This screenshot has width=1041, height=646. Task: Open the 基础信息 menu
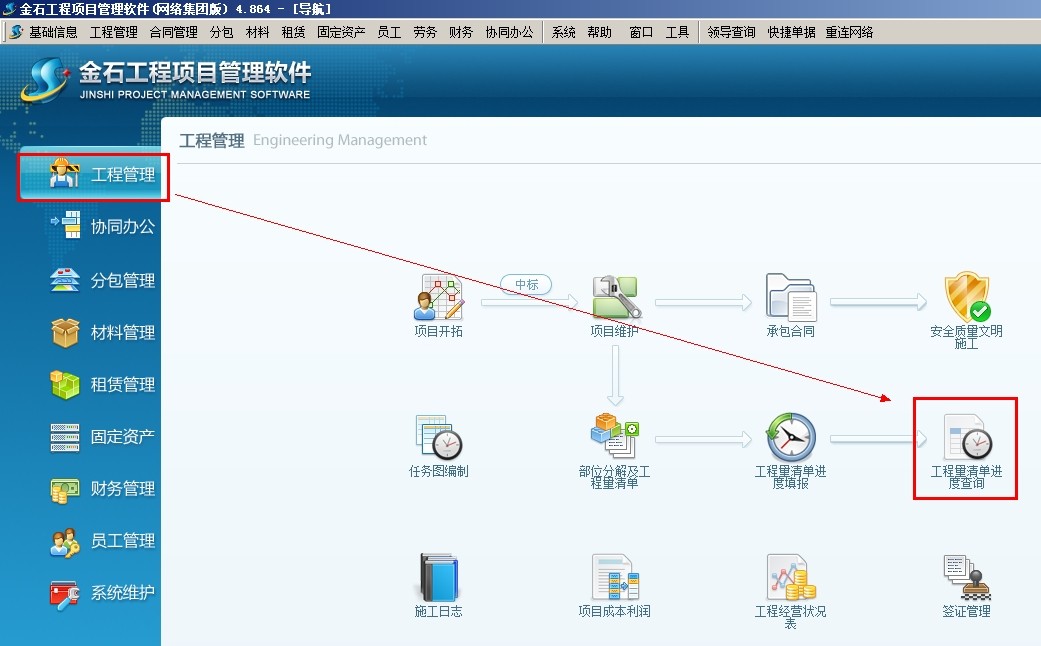[53, 32]
